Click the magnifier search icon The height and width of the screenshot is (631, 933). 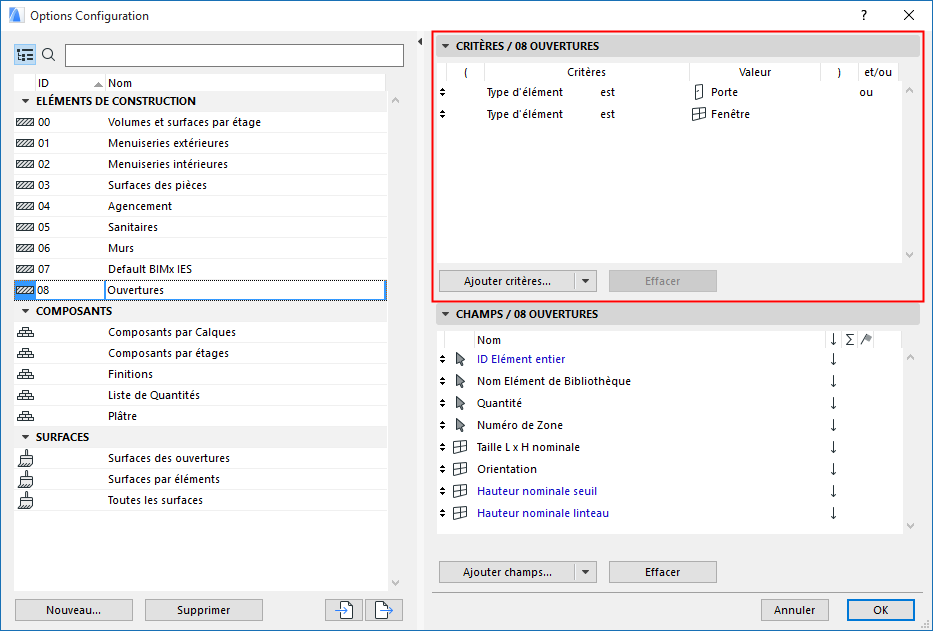click(48, 55)
